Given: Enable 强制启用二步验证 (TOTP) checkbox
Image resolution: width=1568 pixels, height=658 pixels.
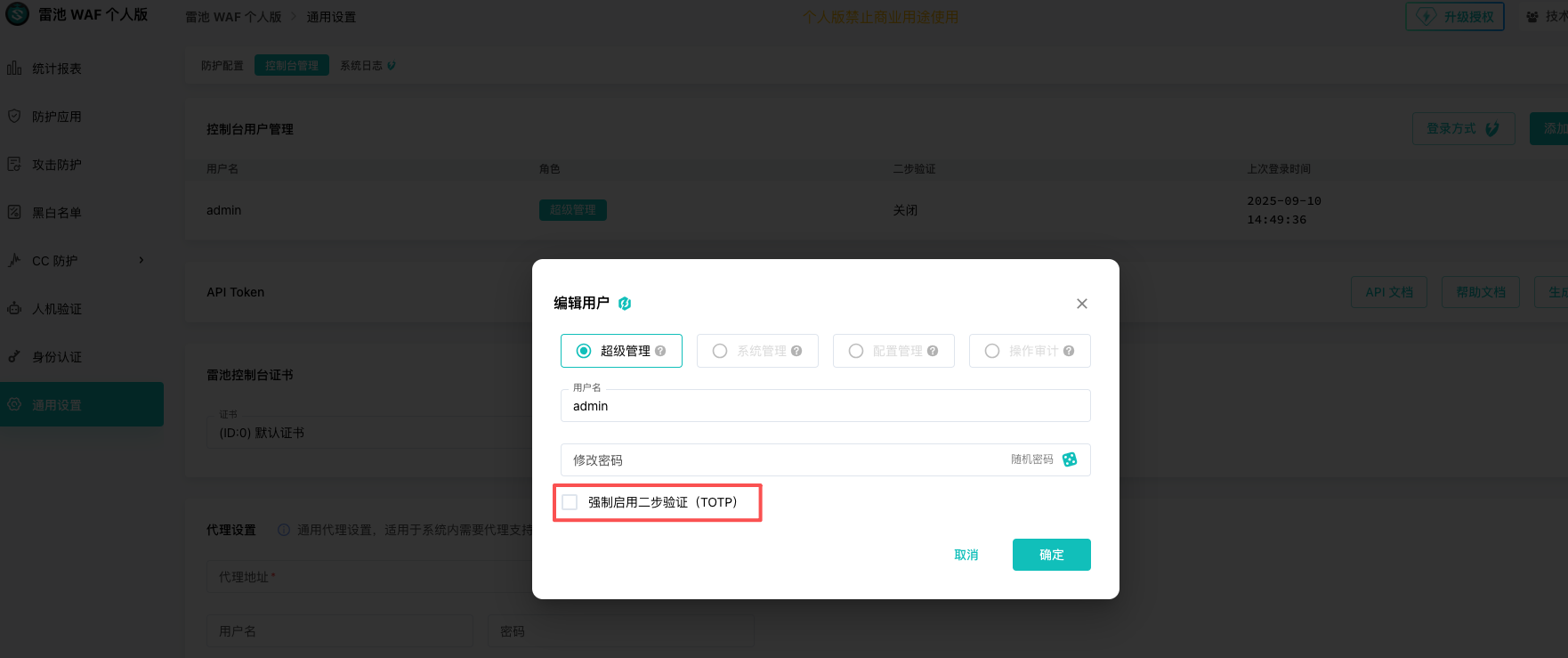Looking at the screenshot, I should [570, 502].
